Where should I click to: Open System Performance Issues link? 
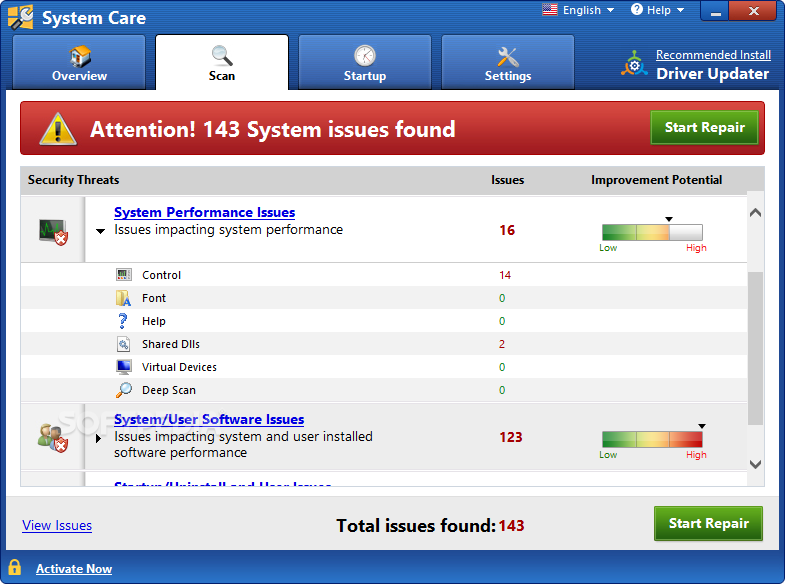point(204,212)
